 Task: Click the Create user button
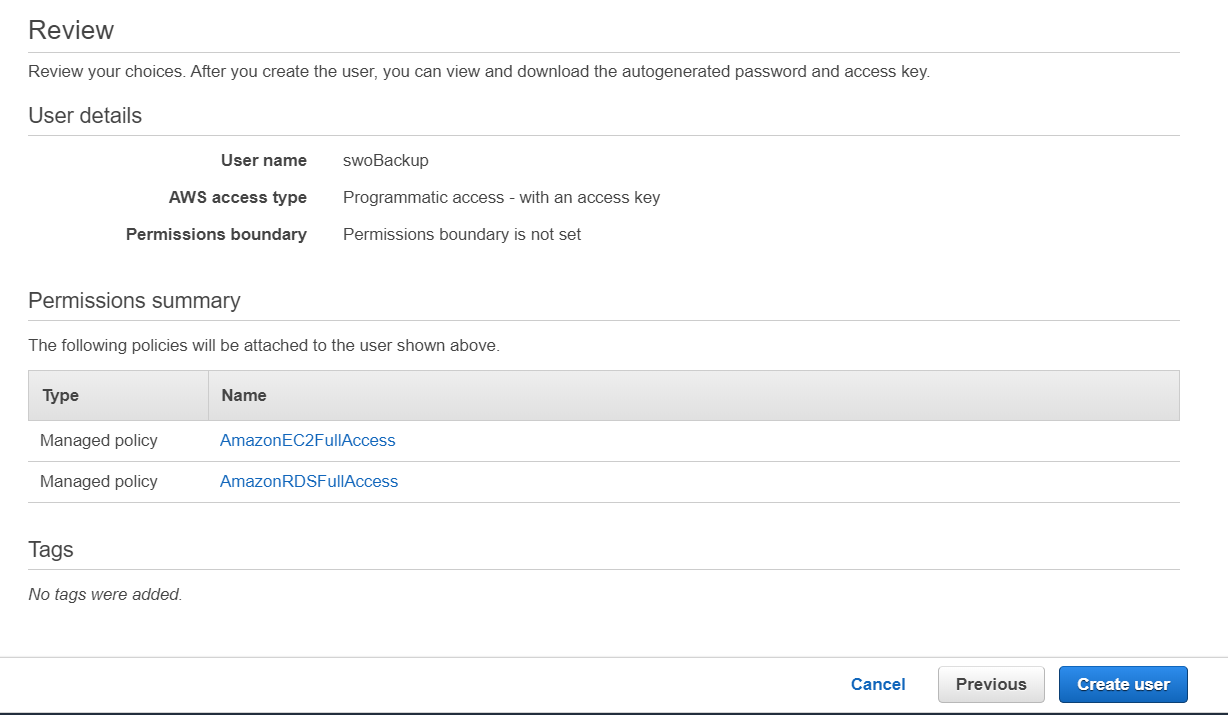(x=1122, y=684)
